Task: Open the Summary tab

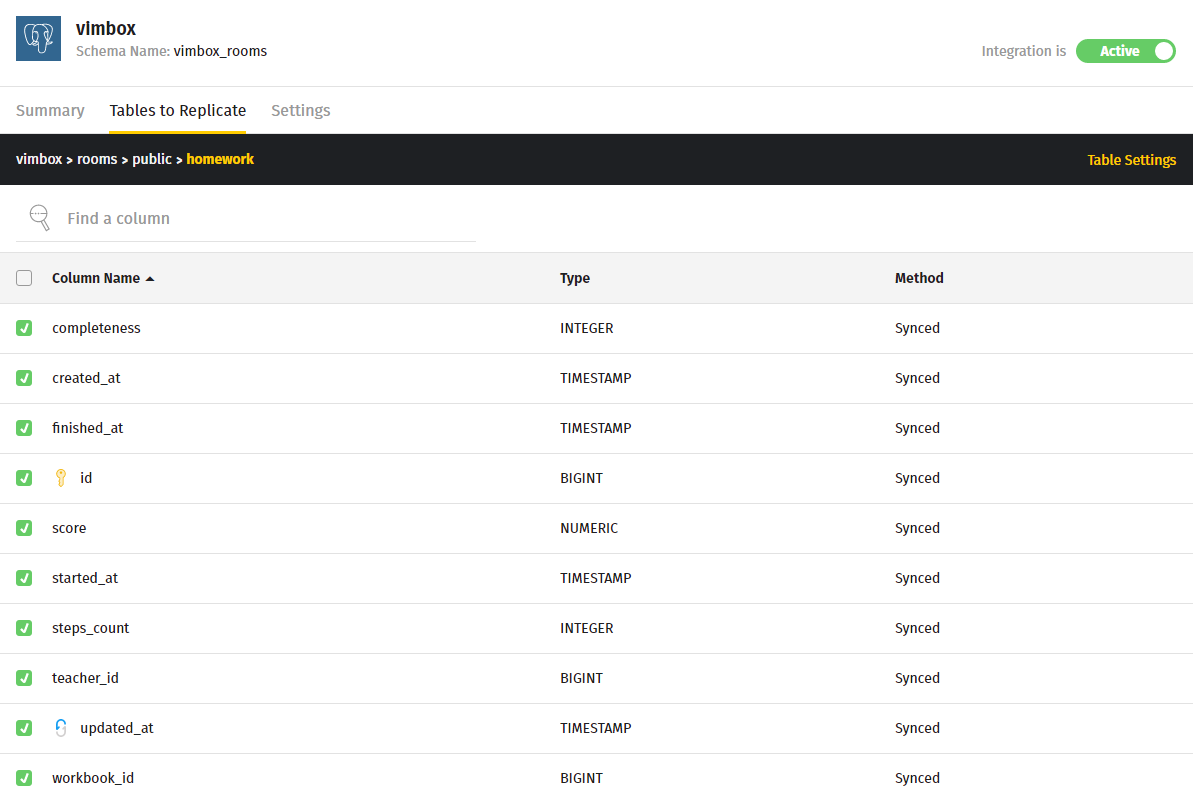Action: 50,110
